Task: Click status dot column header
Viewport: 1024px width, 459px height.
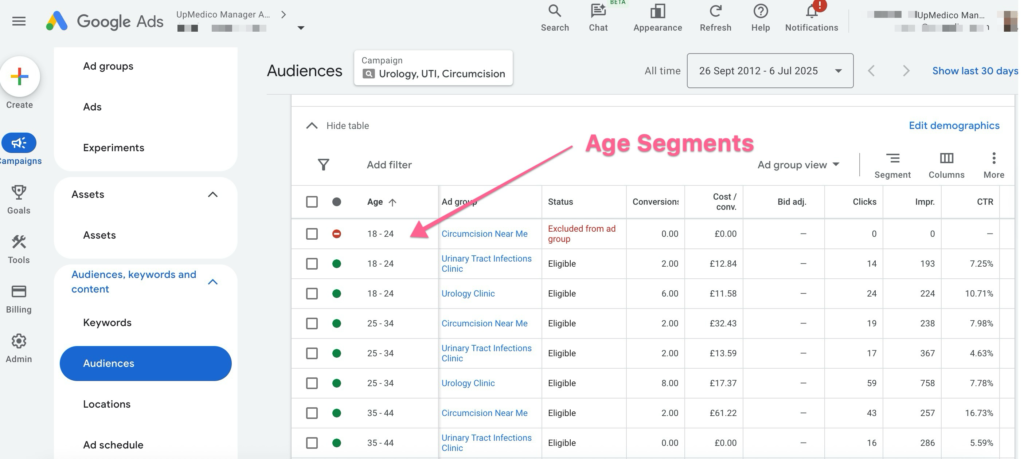Action: [336, 202]
